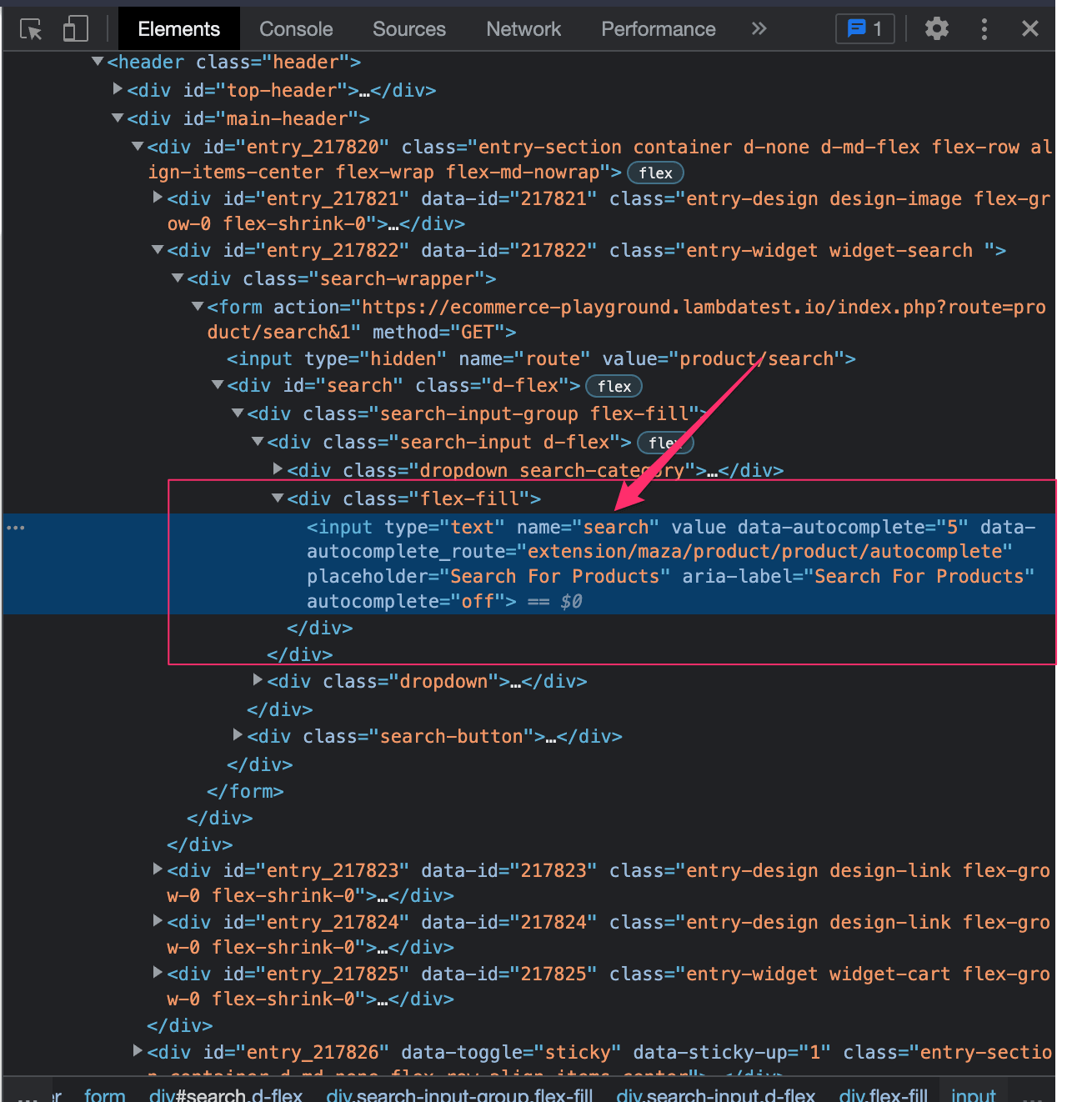Screen dimensions: 1092x1102
Task: Open the three-dot customize DevTools menu
Action: click(984, 28)
